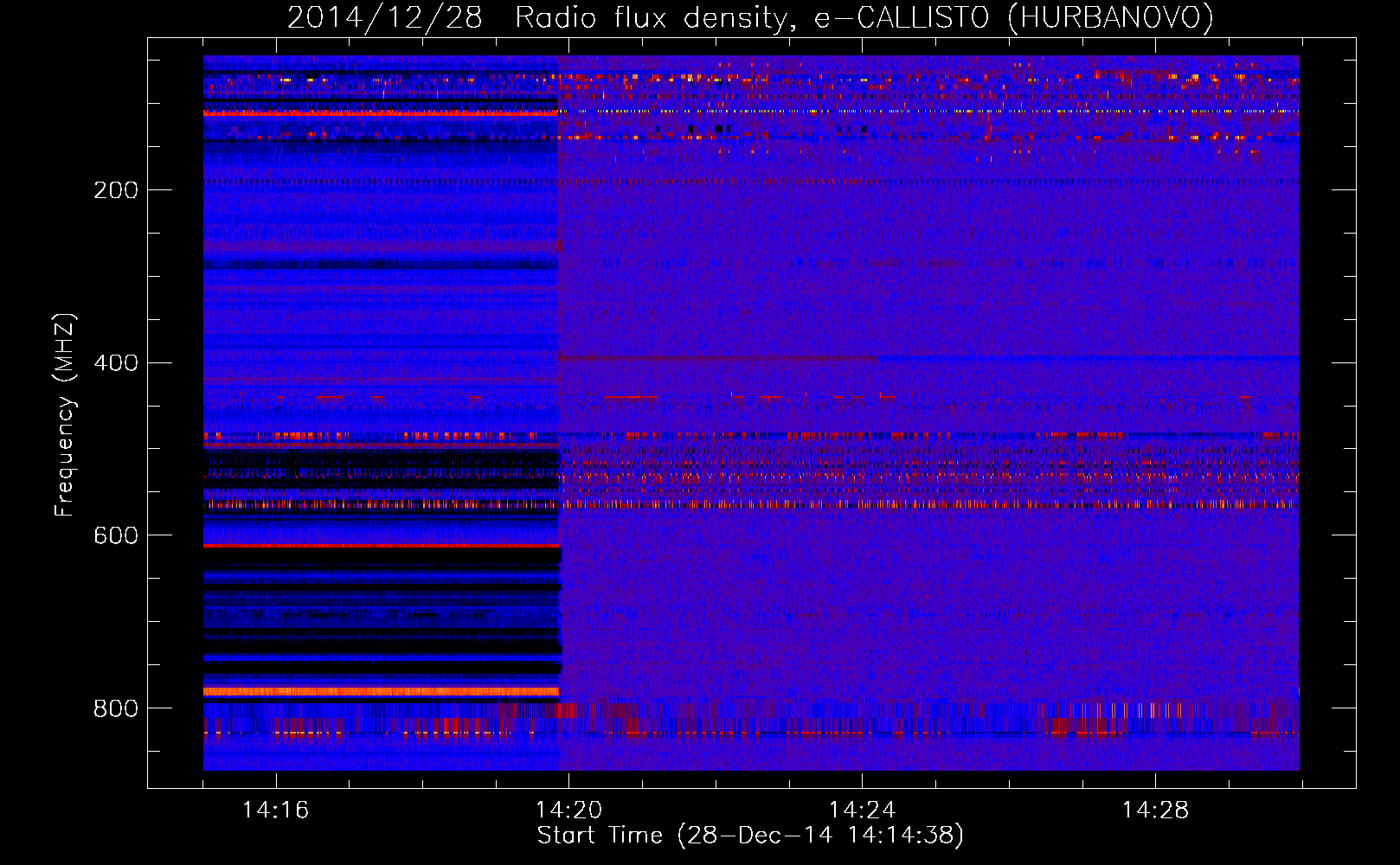Select the 800 frequency tick label
Screen dimensions: 1400x865
(116, 709)
